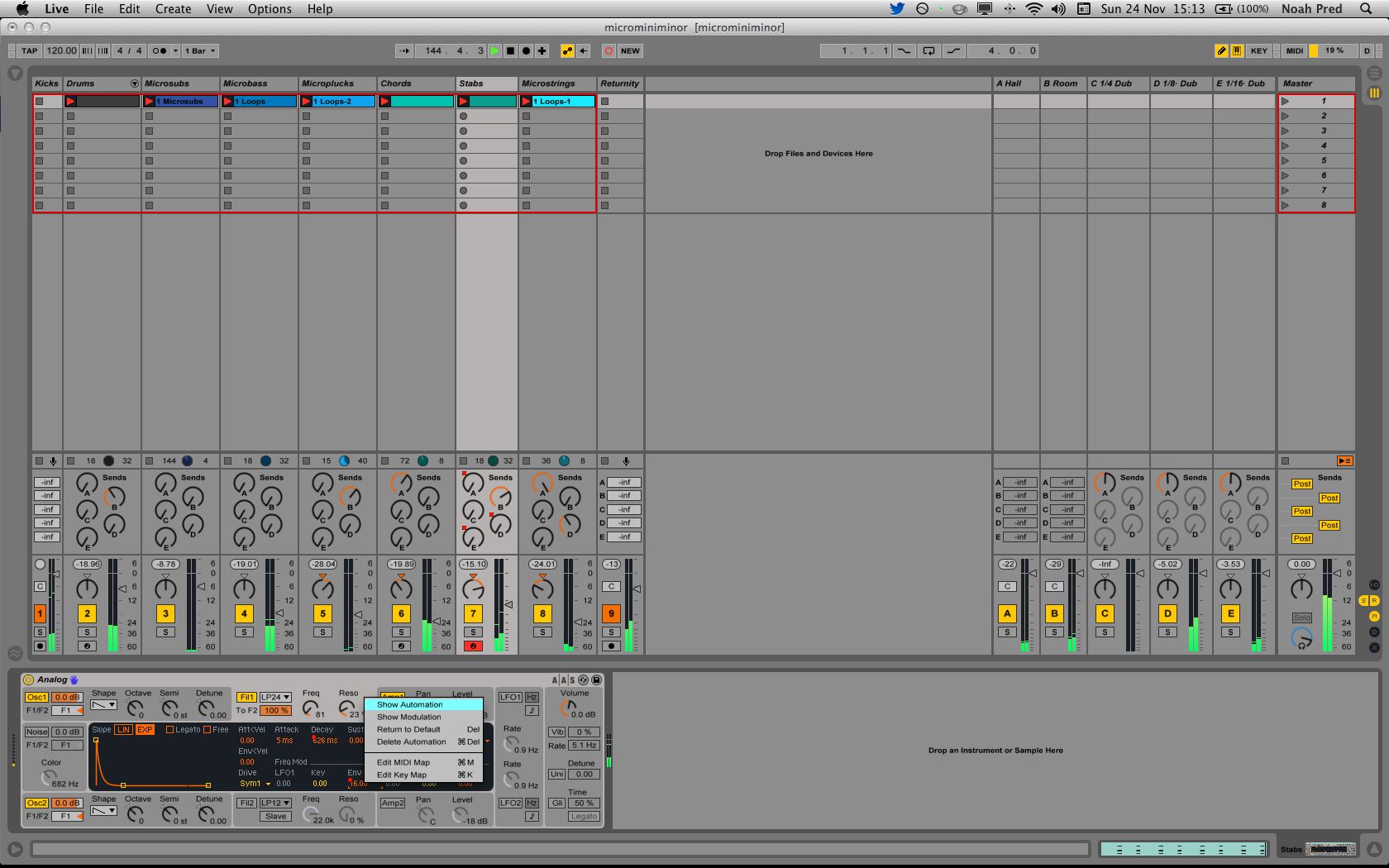Viewport: 1389px width, 868px height.
Task: Open the Drive Sym1 dropdown
Action: click(255, 784)
